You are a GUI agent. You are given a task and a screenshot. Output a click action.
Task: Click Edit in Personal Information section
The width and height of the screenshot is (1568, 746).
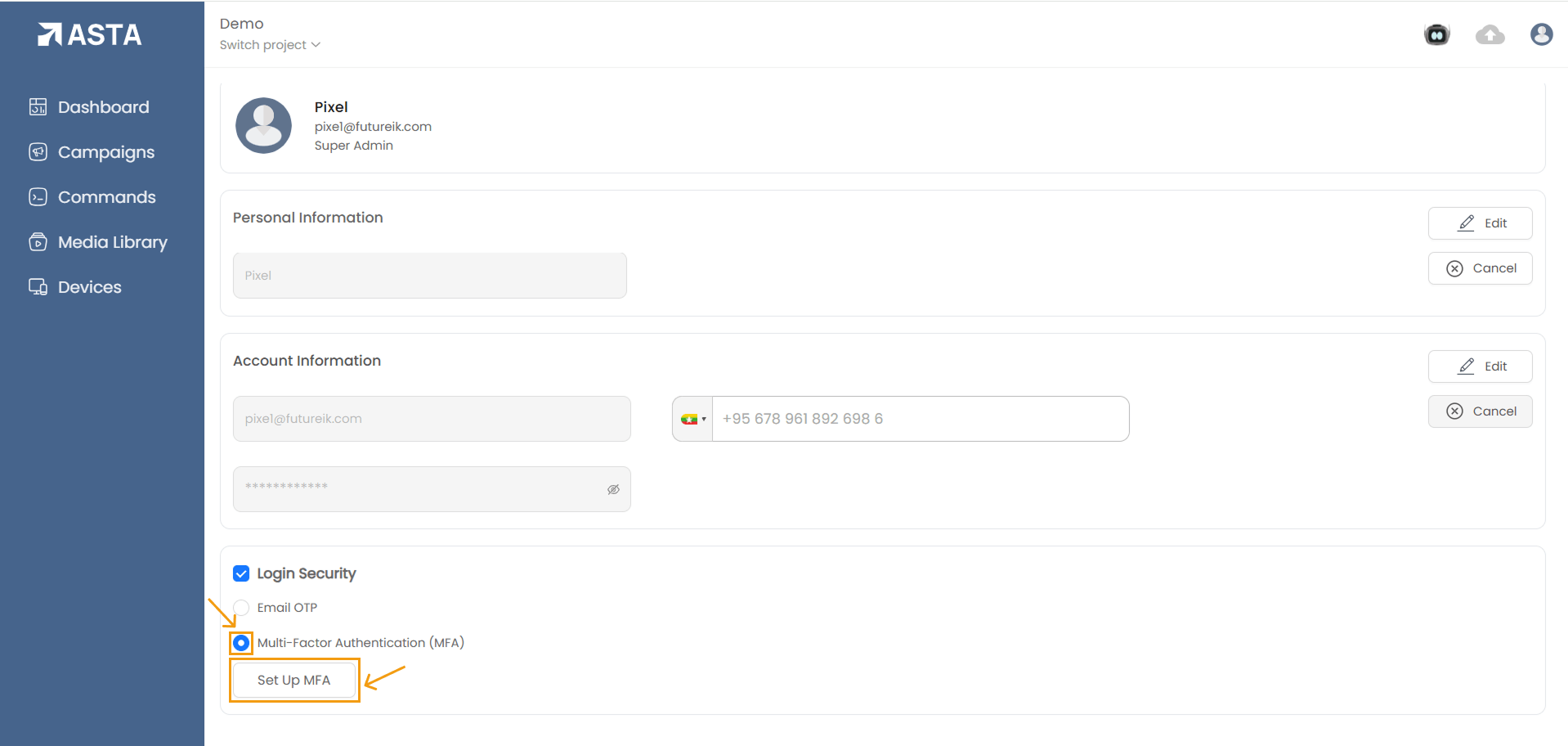click(1480, 223)
